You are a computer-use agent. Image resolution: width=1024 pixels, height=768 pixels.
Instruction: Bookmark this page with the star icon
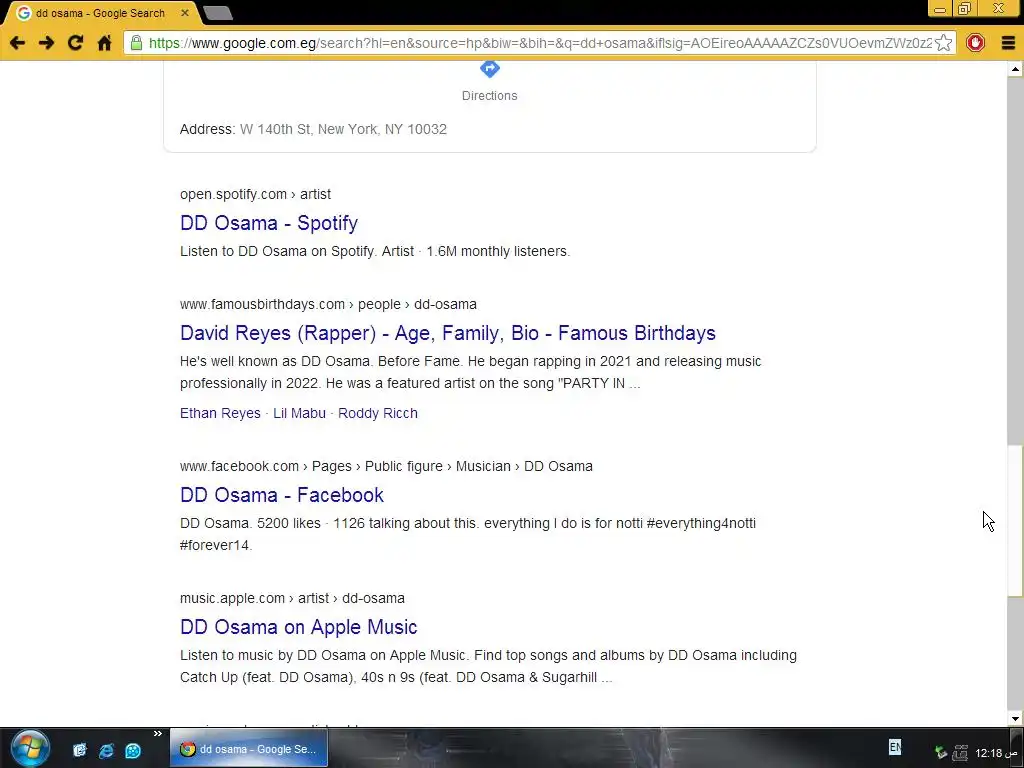943,43
